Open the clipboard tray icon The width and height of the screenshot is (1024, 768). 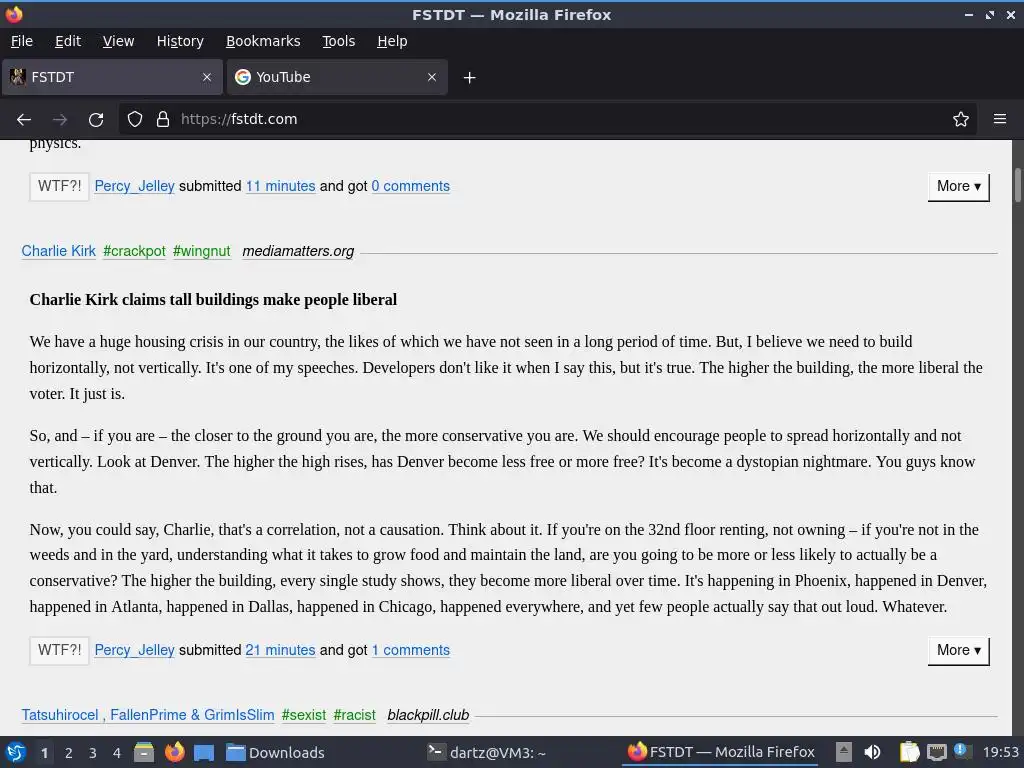(909, 752)
